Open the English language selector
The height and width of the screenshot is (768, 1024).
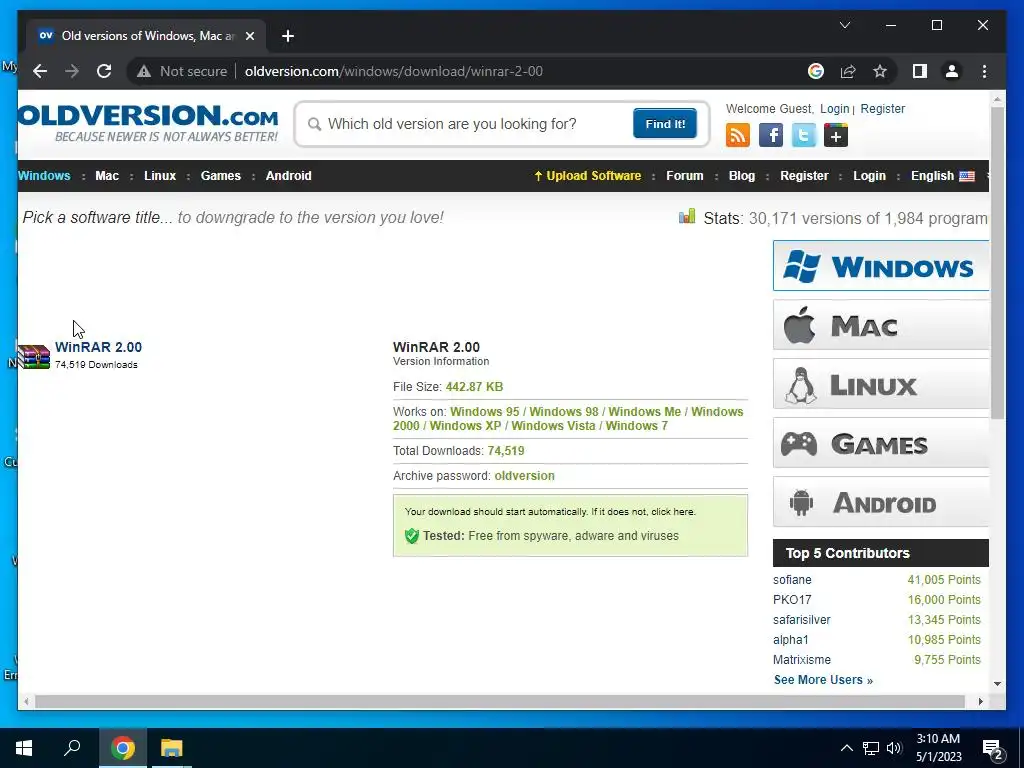point(943,176)
